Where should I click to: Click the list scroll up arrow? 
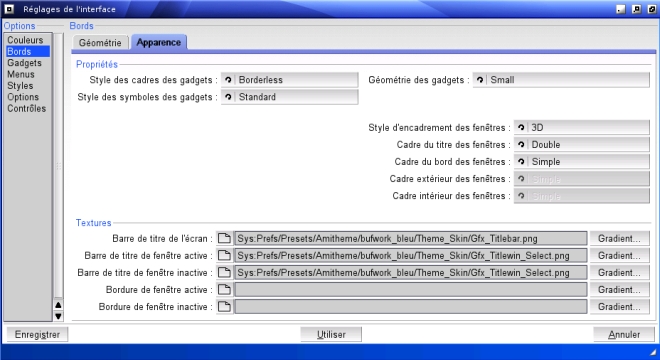[x=59, y=305]
